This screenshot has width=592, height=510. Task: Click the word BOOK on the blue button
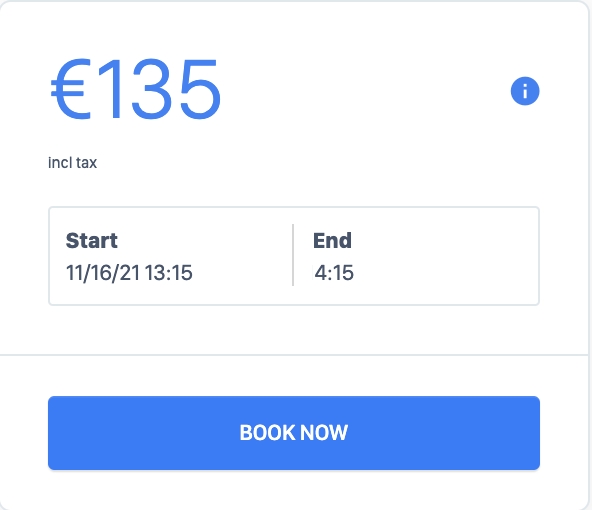pyautogui.click(x=267, y=433)
